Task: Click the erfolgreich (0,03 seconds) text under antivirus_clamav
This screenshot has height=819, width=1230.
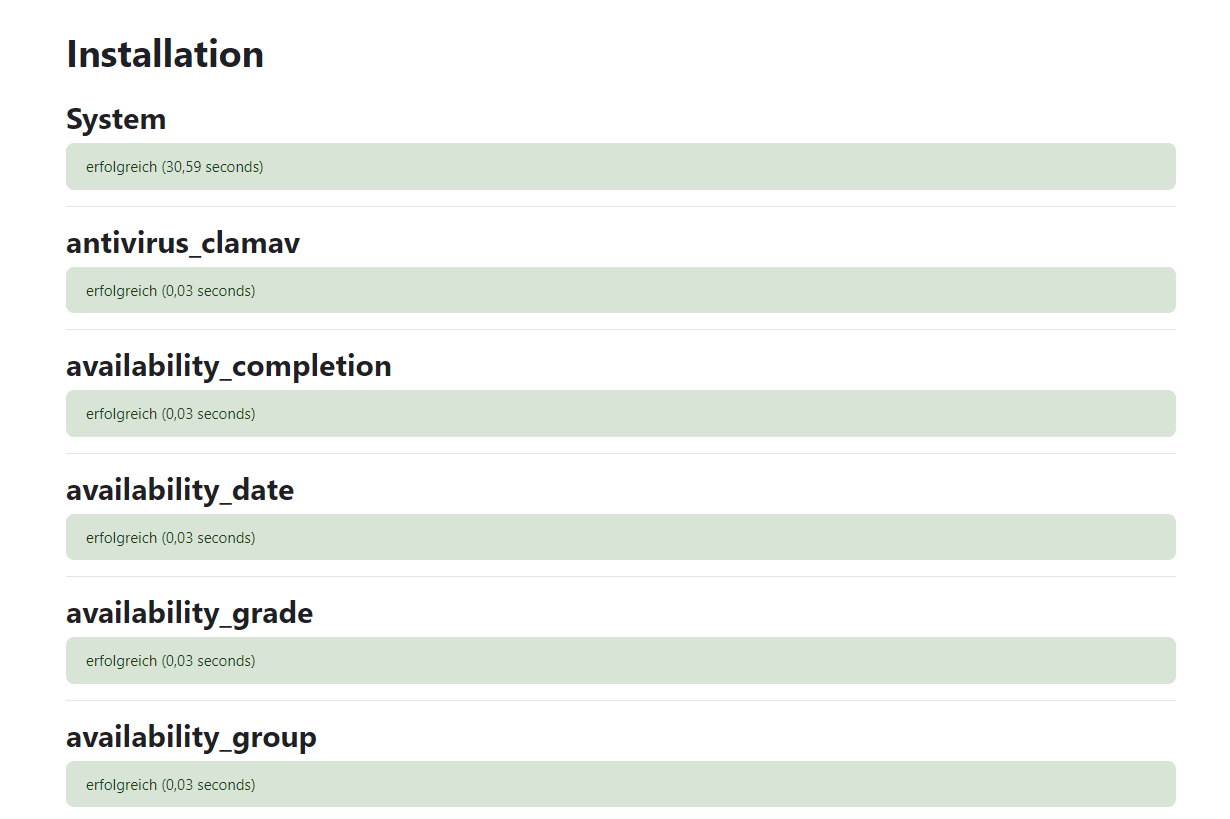Action: tap(170, 290)
